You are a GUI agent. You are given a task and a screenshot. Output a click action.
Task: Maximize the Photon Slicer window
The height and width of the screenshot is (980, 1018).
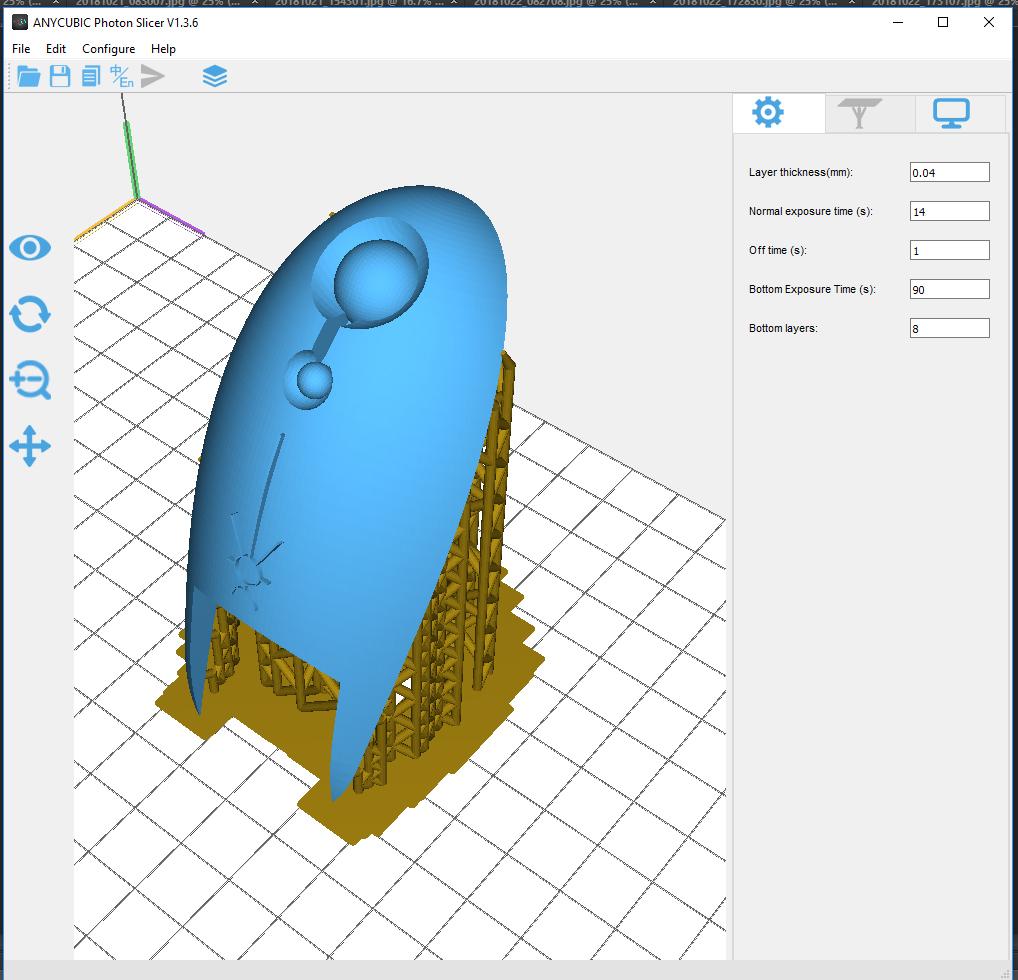(x=943, y=22)
